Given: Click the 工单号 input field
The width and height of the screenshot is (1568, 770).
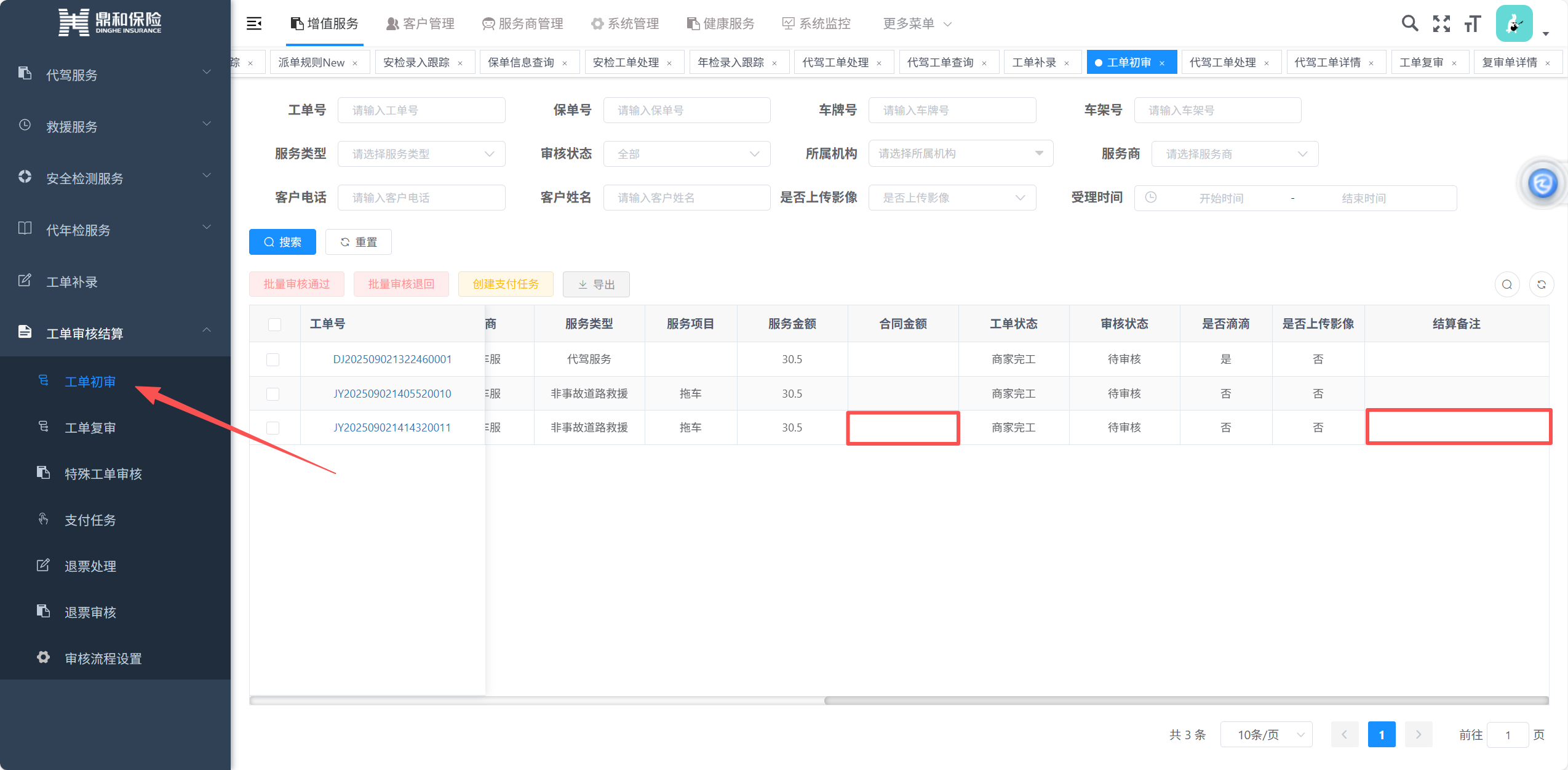Looking at the screenshot, I should pyautogui.click(x=421, y=110).
